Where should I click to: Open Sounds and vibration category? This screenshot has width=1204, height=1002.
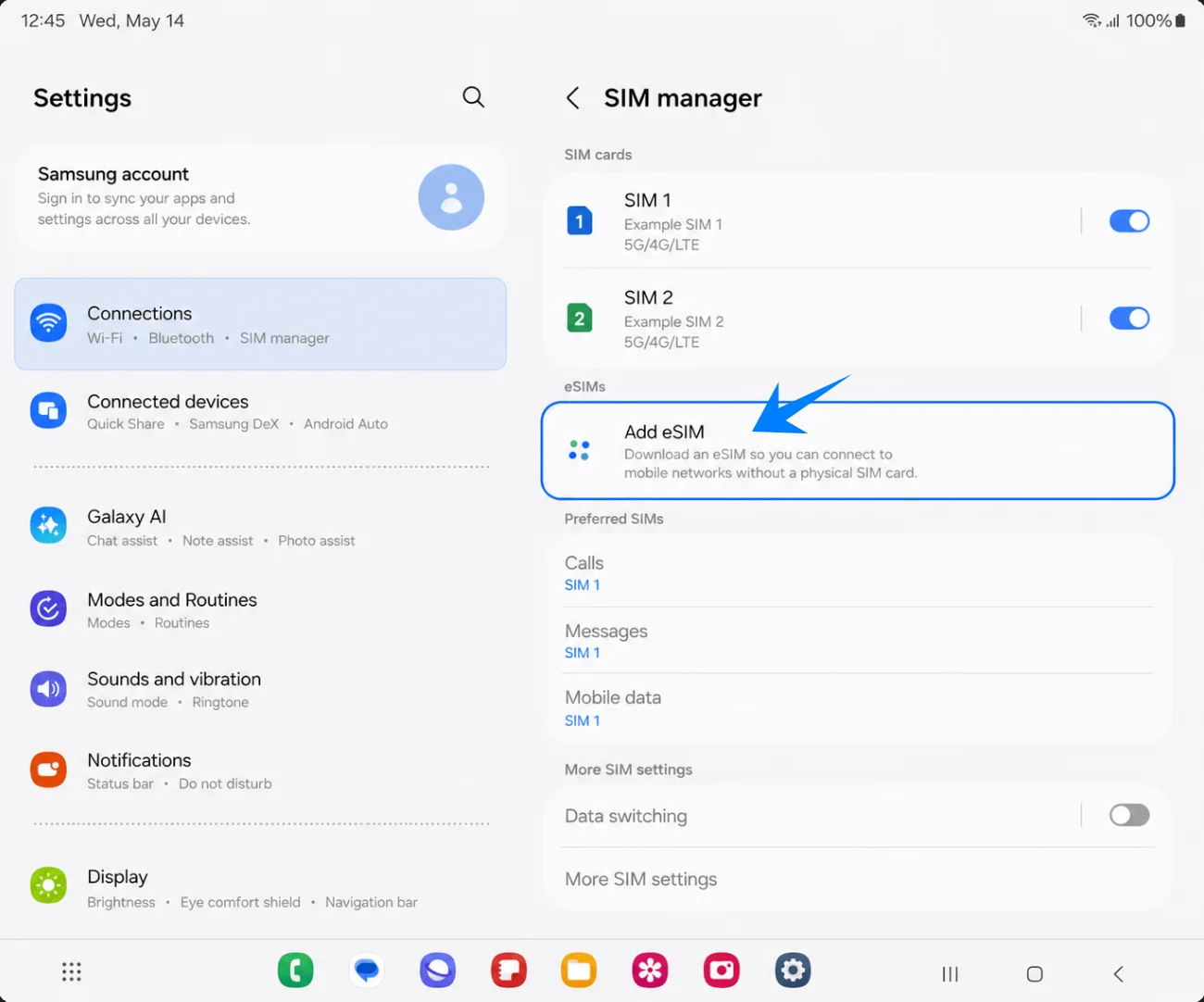[x=260, y=690]
